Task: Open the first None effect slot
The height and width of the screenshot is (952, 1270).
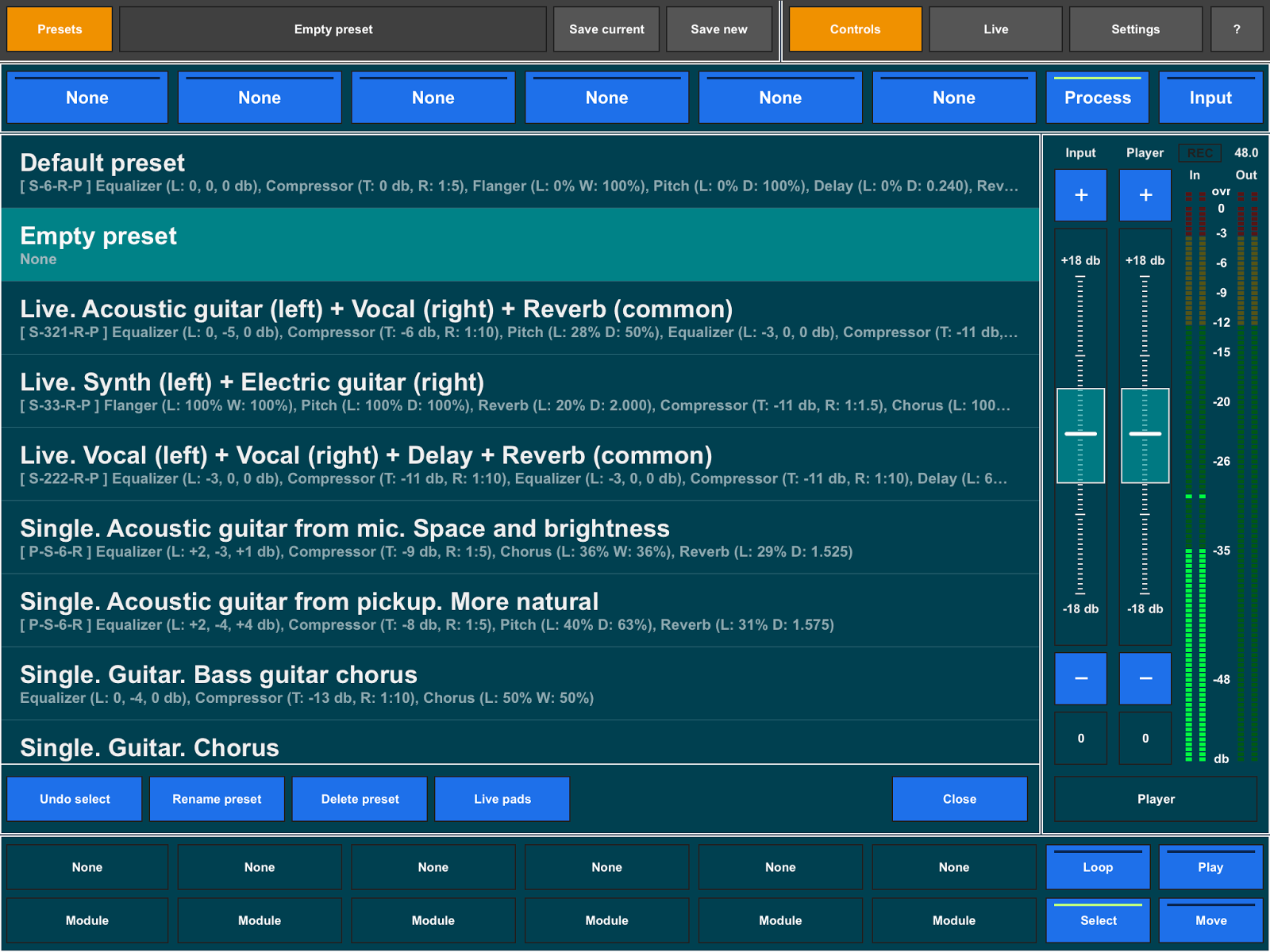Action: tap(87, 97)
